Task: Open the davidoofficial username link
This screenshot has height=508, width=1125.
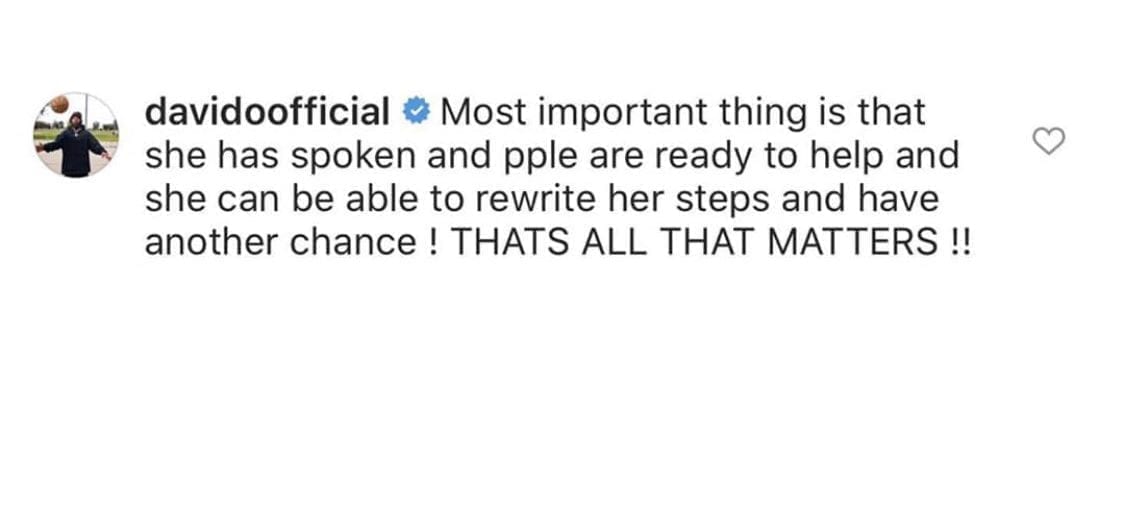Action: coord(267,113)
